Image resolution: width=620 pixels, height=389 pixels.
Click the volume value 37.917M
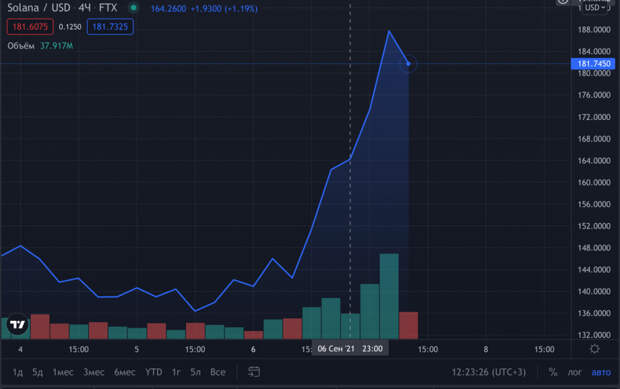coord(57,46)
